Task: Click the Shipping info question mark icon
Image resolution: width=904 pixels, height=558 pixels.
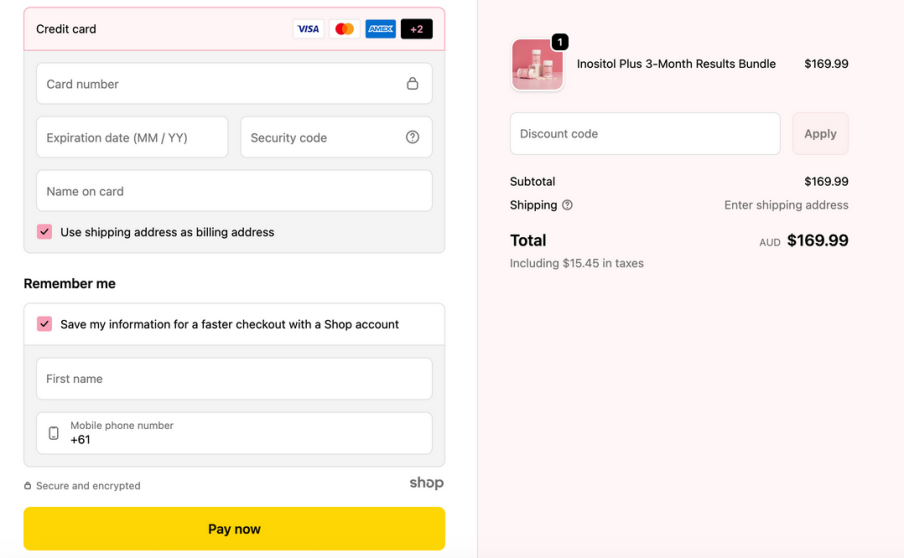Action: (567, 205)
